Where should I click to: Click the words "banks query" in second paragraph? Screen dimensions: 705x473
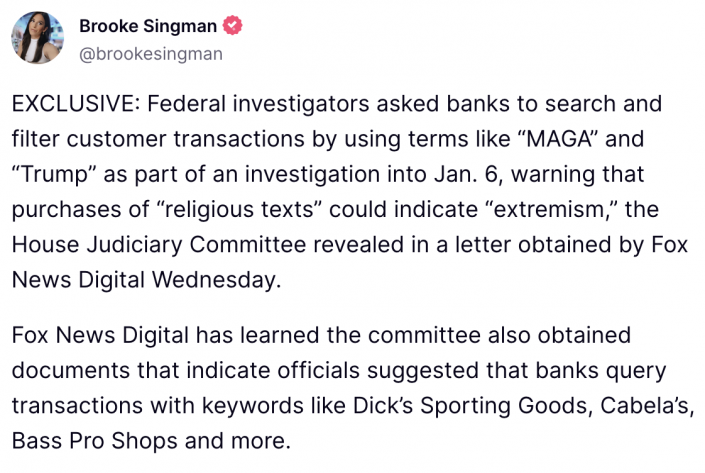(x=607, y=370)
